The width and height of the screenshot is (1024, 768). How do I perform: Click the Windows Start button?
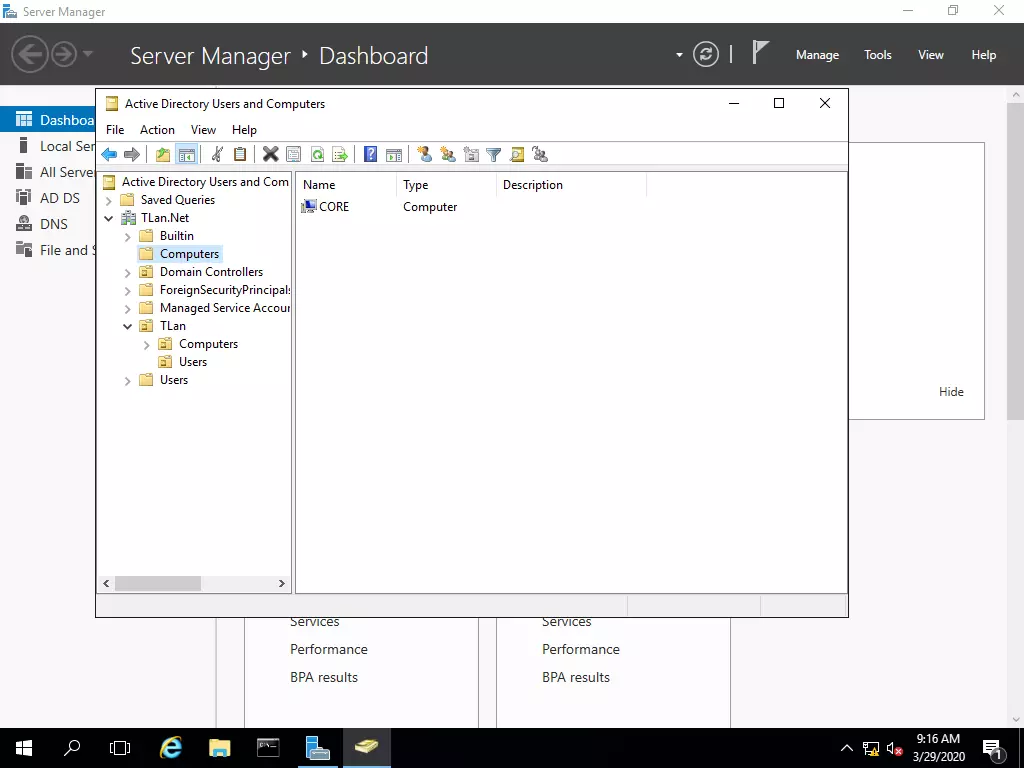24,748
